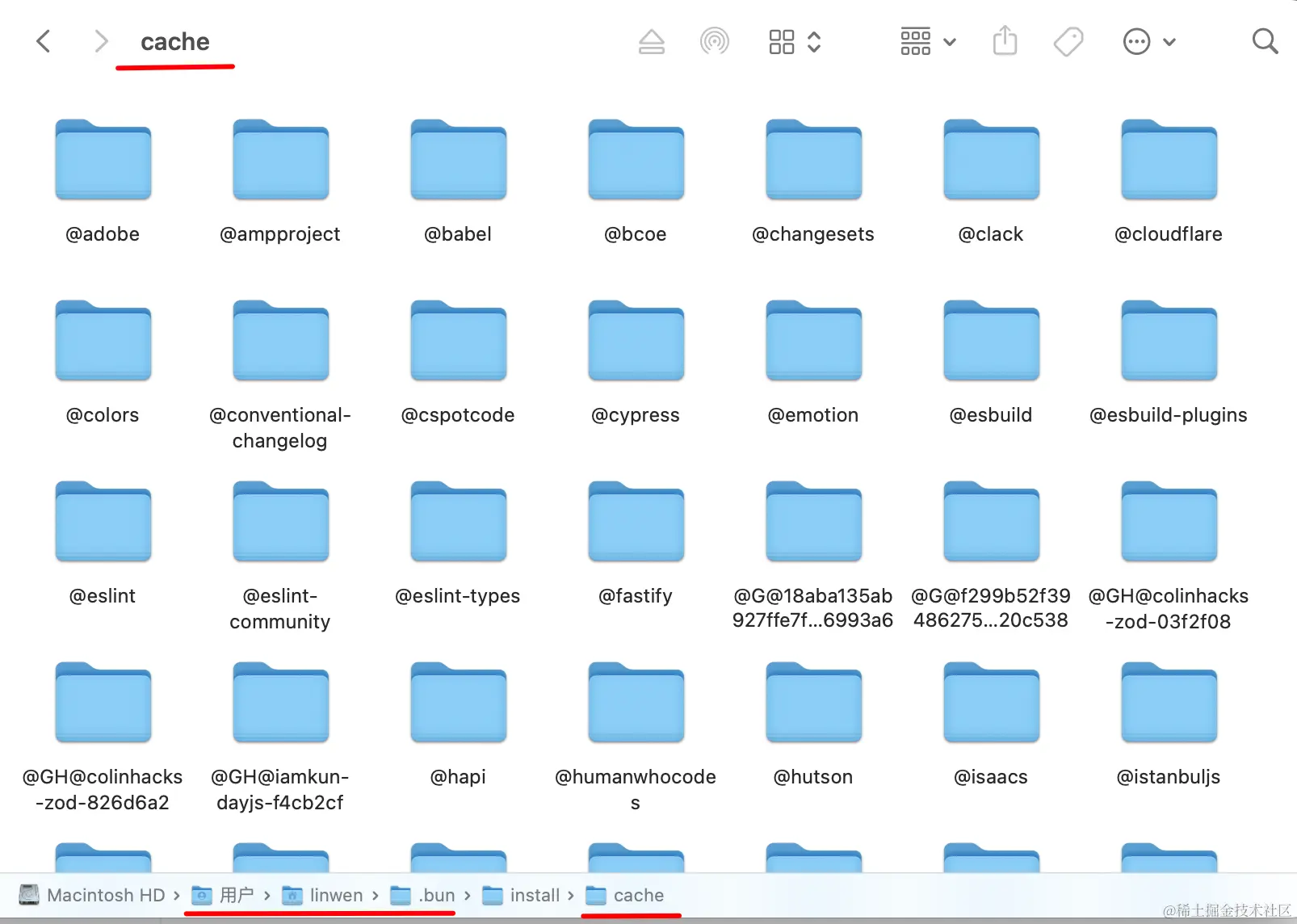The height and width of the screenshot is (924, 1297).
Task: Expand the More actions chevron
Action: tap(1169, 42)
